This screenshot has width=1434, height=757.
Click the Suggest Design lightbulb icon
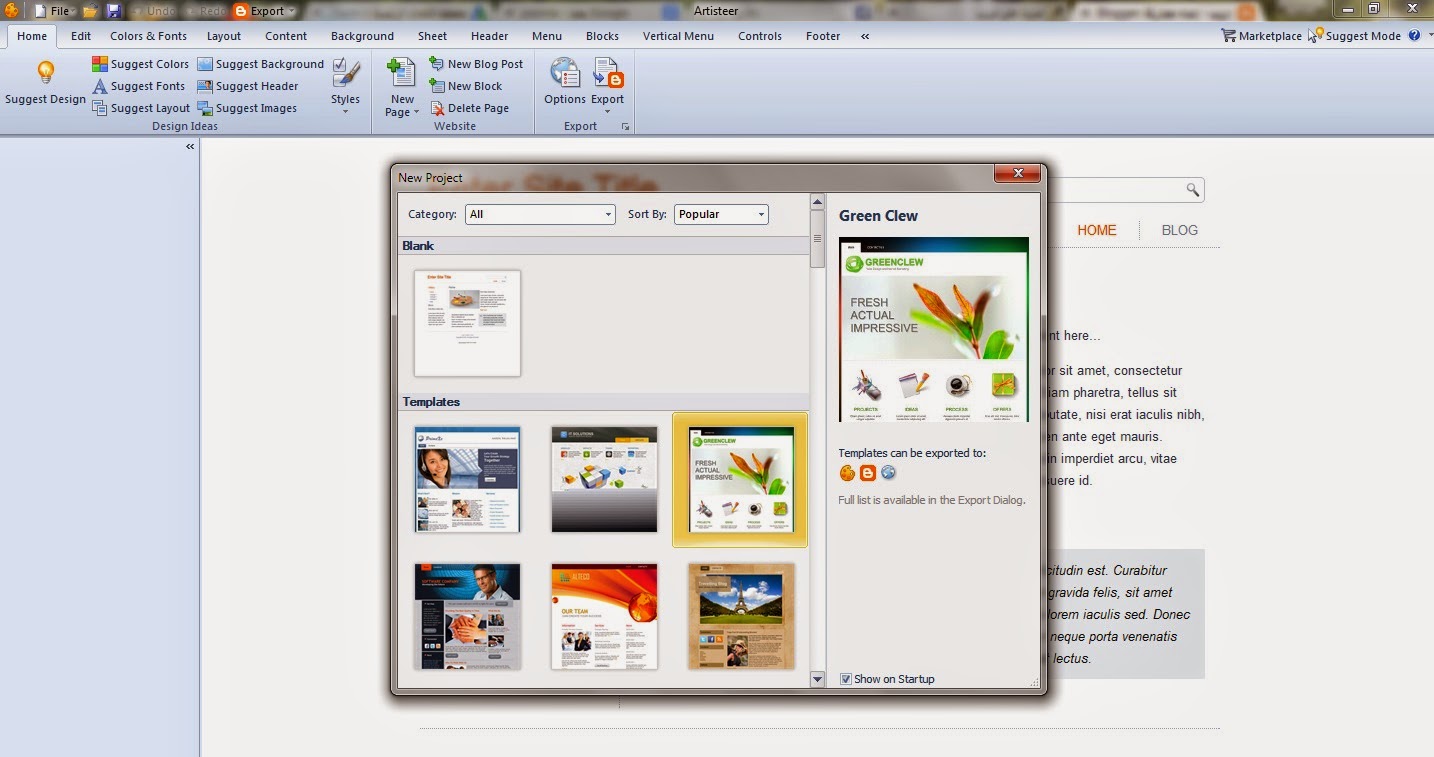(x=45, y=73)
